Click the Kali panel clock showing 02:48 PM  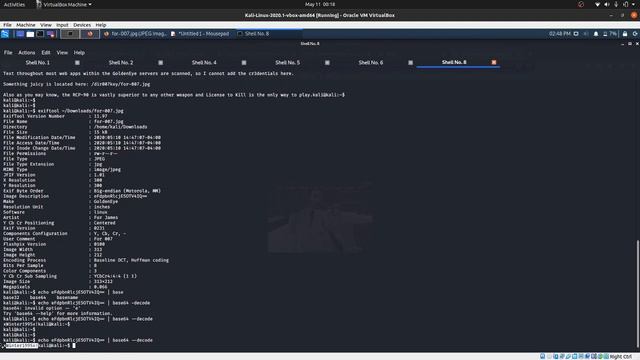coord(560,34)
